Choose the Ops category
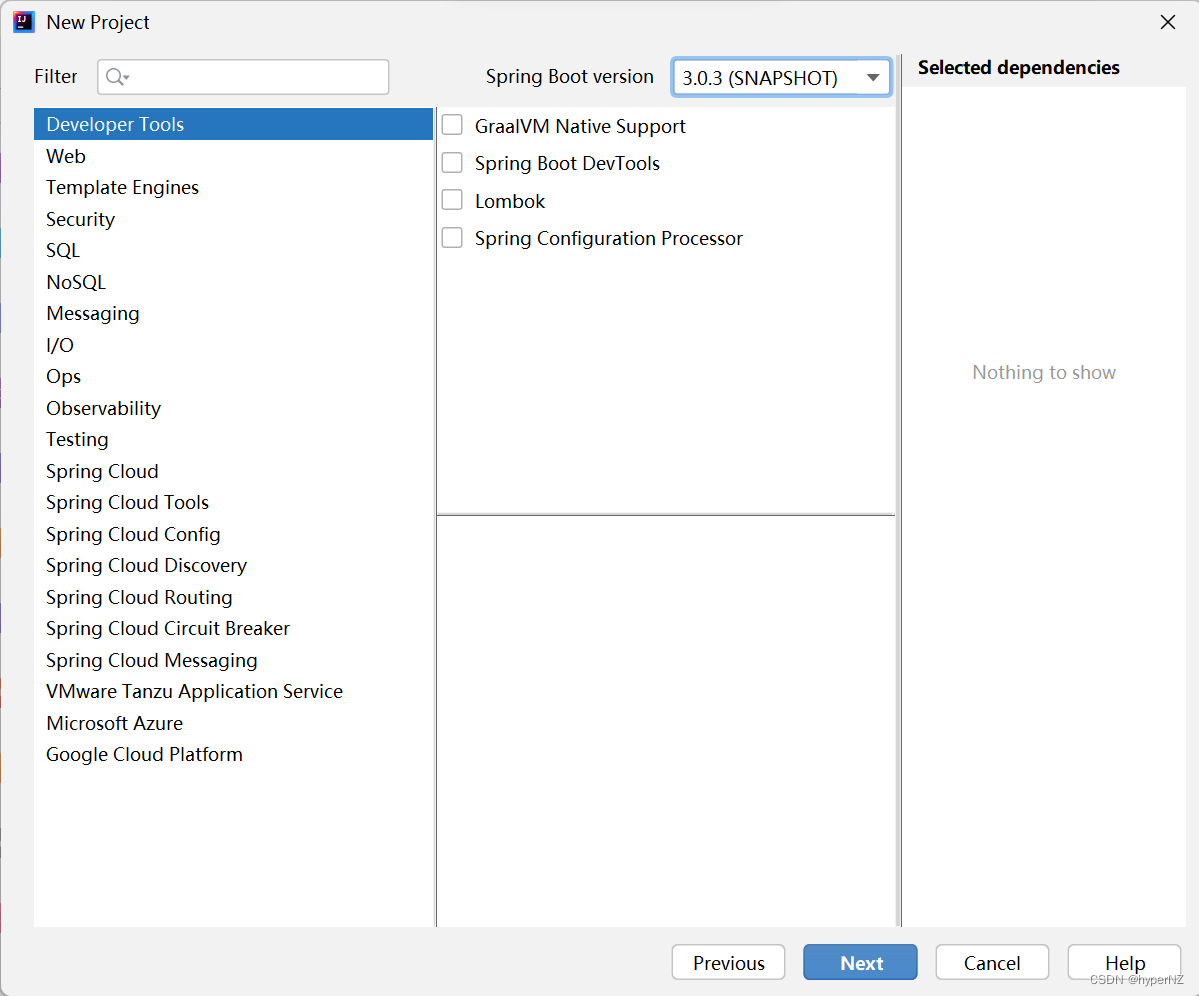Image resolution: width=1199 pixels, height=996 pixels. pos(233,377)
